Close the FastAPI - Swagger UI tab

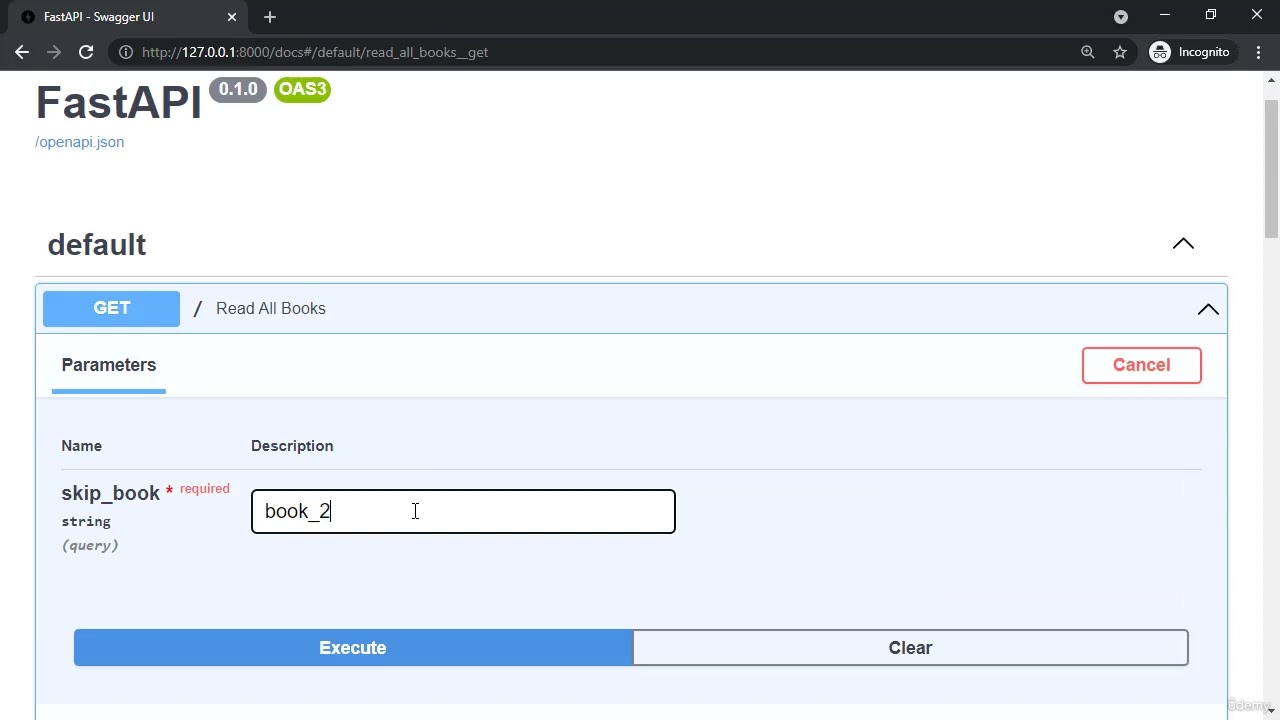coord(232,17)
